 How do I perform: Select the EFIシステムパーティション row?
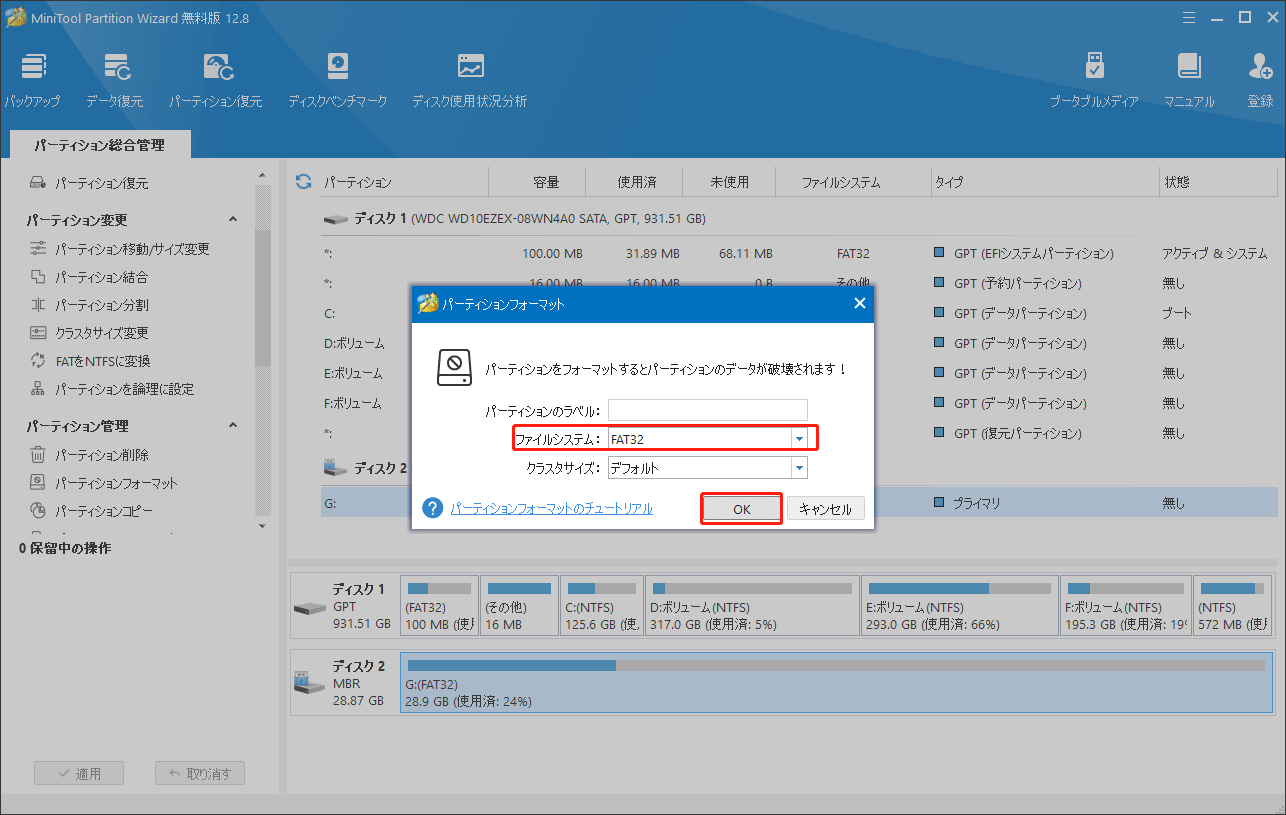click(x=797, y=254)
